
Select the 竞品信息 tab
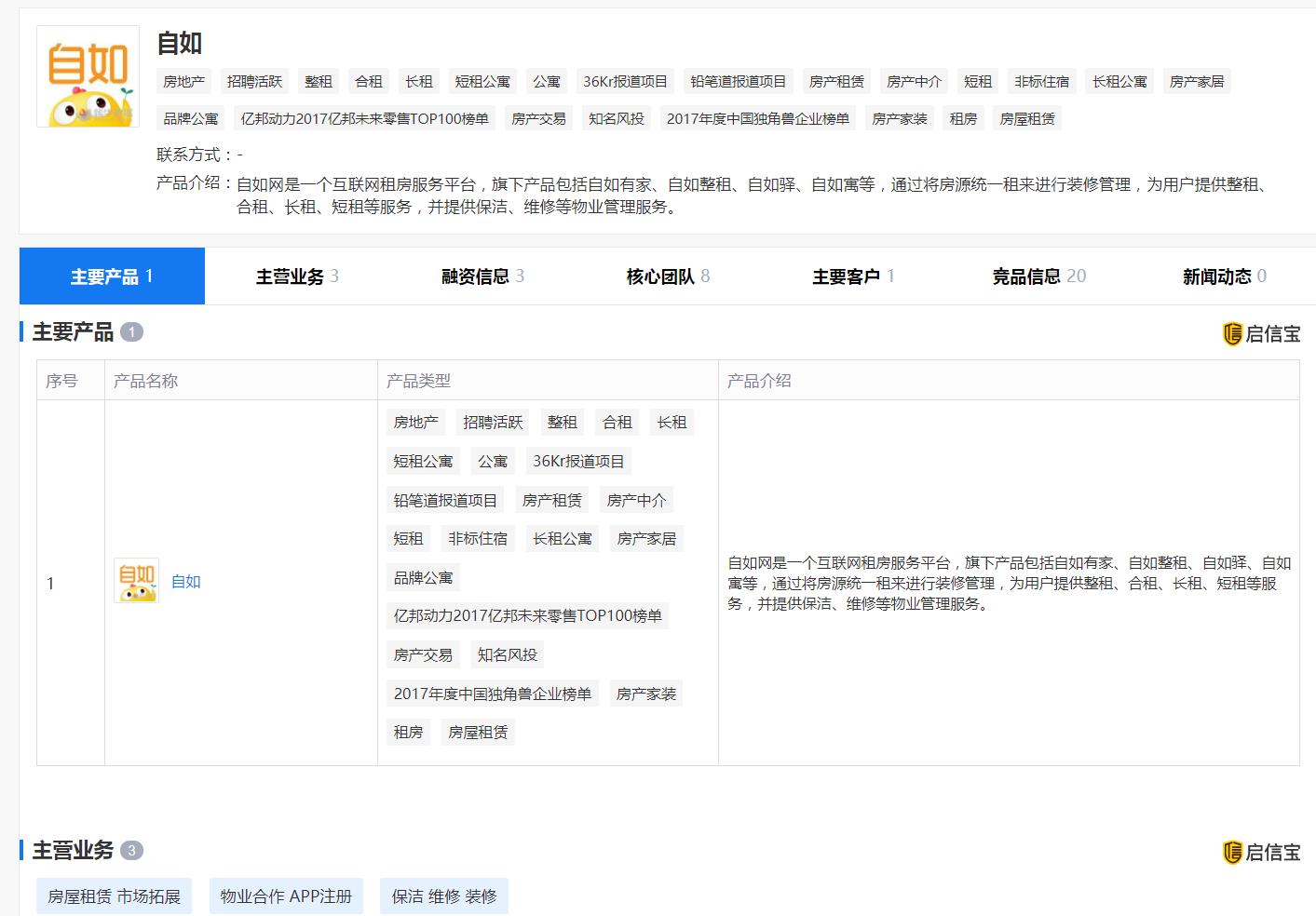[x=1038, y=276]
